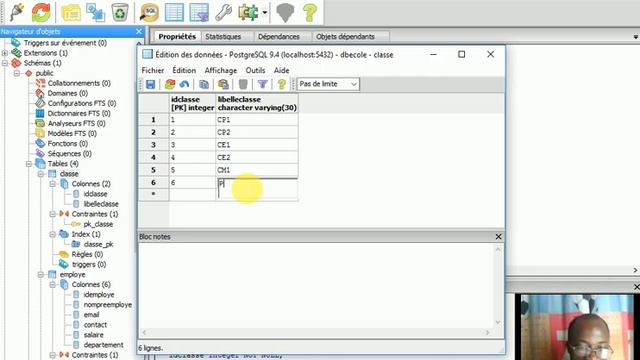Open the Aide menu
This screenshot has height=360, width=640.
(281, 70)
